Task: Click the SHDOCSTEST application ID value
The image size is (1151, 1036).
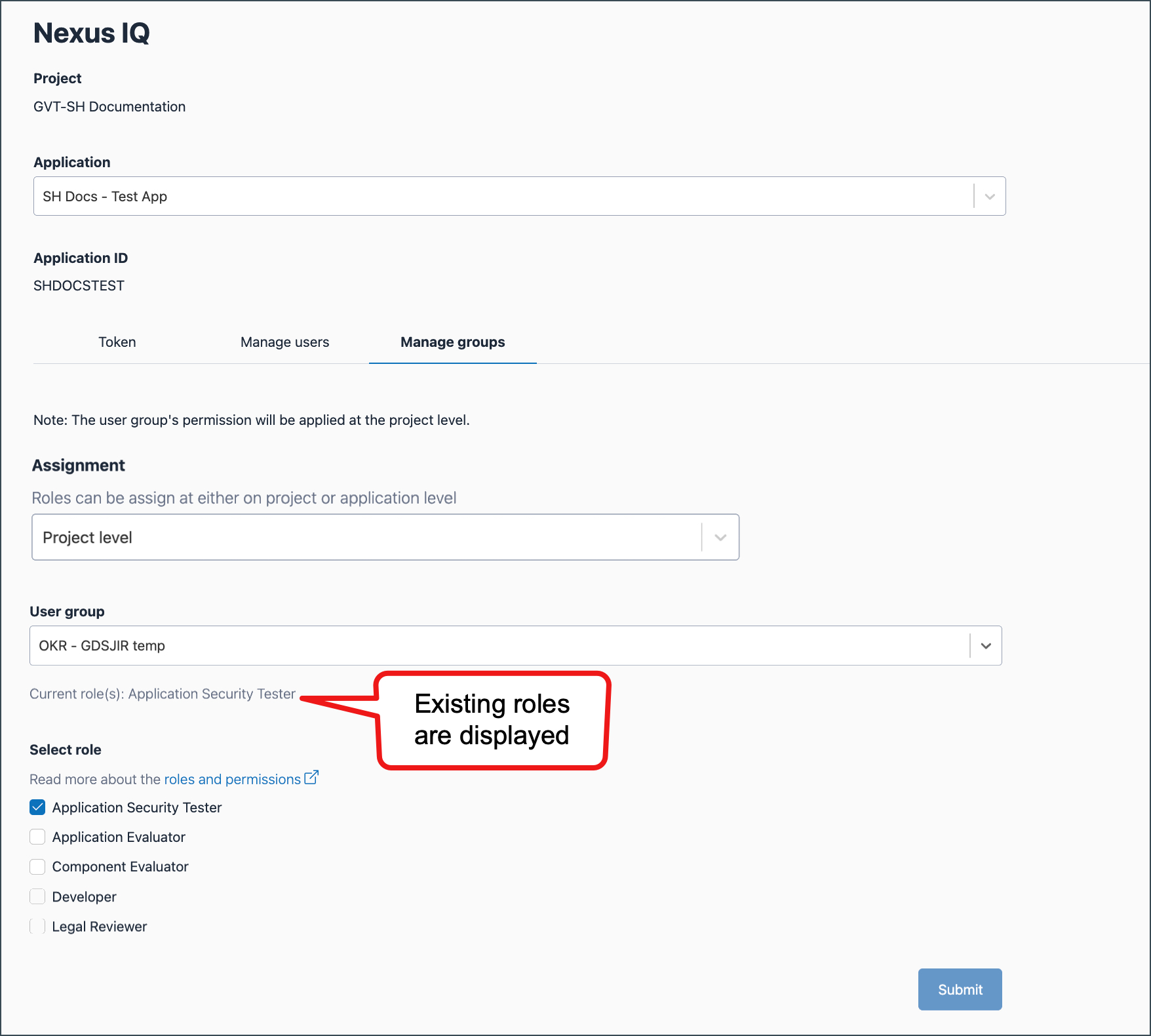Action: 79,286
